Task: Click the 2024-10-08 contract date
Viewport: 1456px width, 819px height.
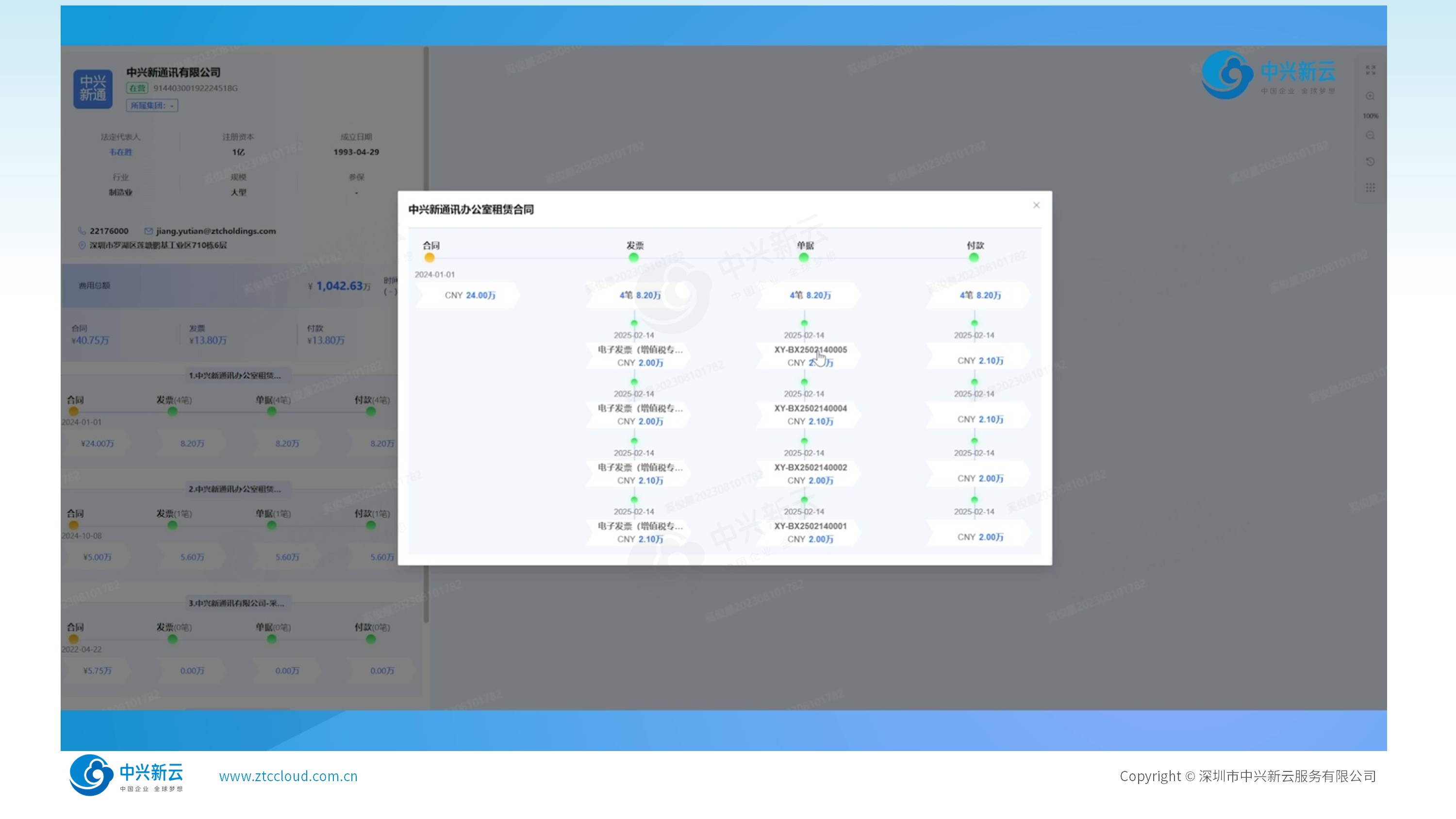Action: click(x=82, y=536)
